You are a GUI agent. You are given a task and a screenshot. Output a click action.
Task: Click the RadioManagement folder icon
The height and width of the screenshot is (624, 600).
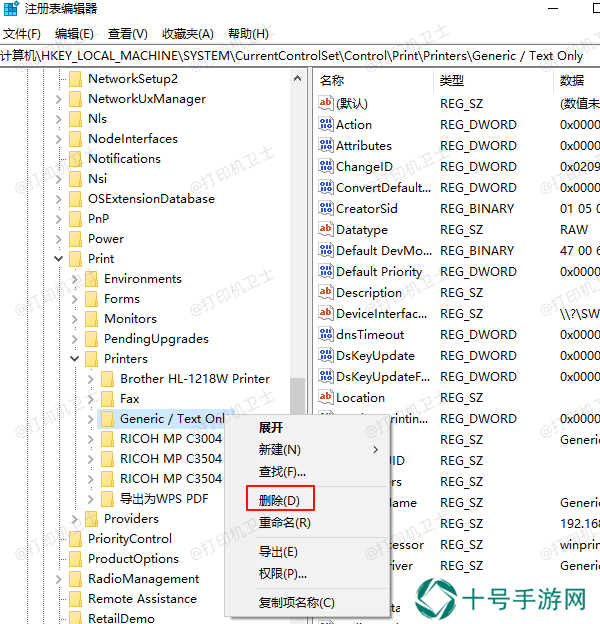75,578
